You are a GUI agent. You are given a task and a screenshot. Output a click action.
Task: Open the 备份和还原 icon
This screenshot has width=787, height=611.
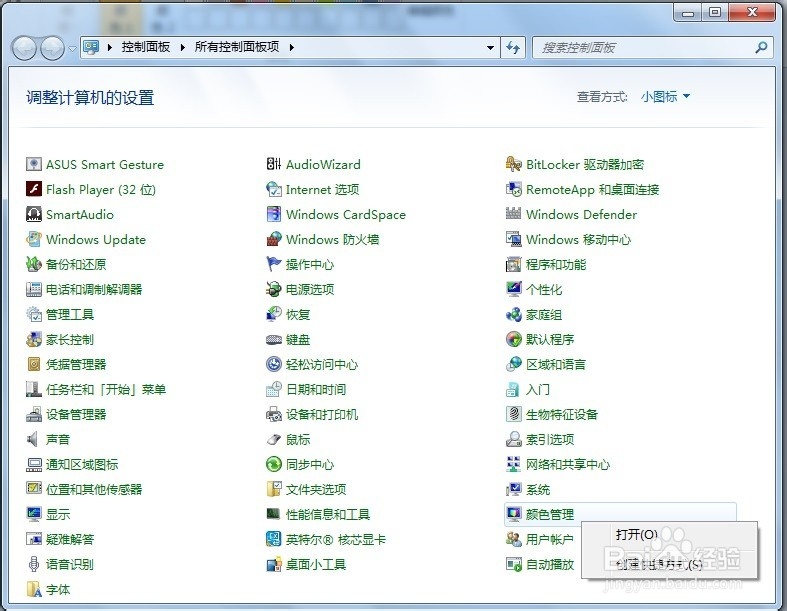34,264
